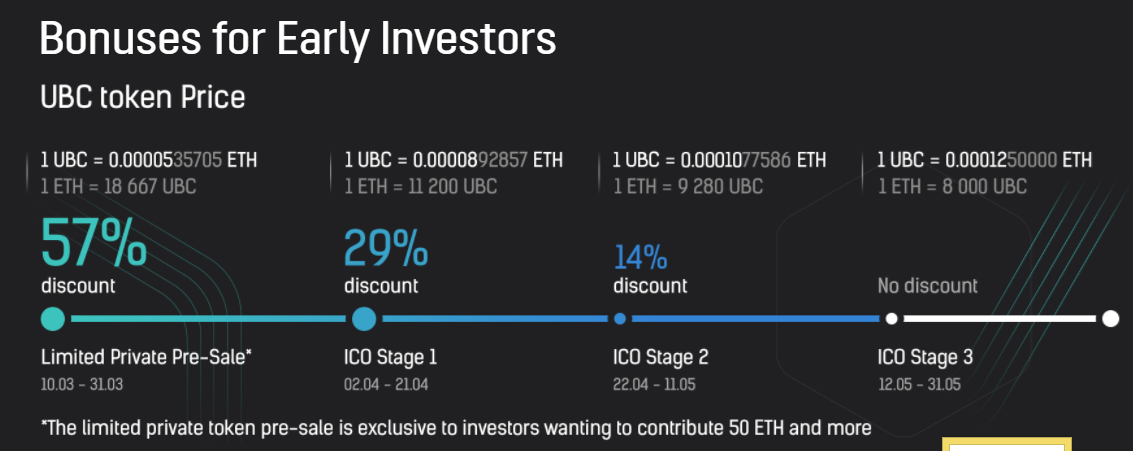Screen dimensions: 1133x451
Task: Click the teal Limited Private Pre-Sale timeline dot
Action: pos(53,318)
